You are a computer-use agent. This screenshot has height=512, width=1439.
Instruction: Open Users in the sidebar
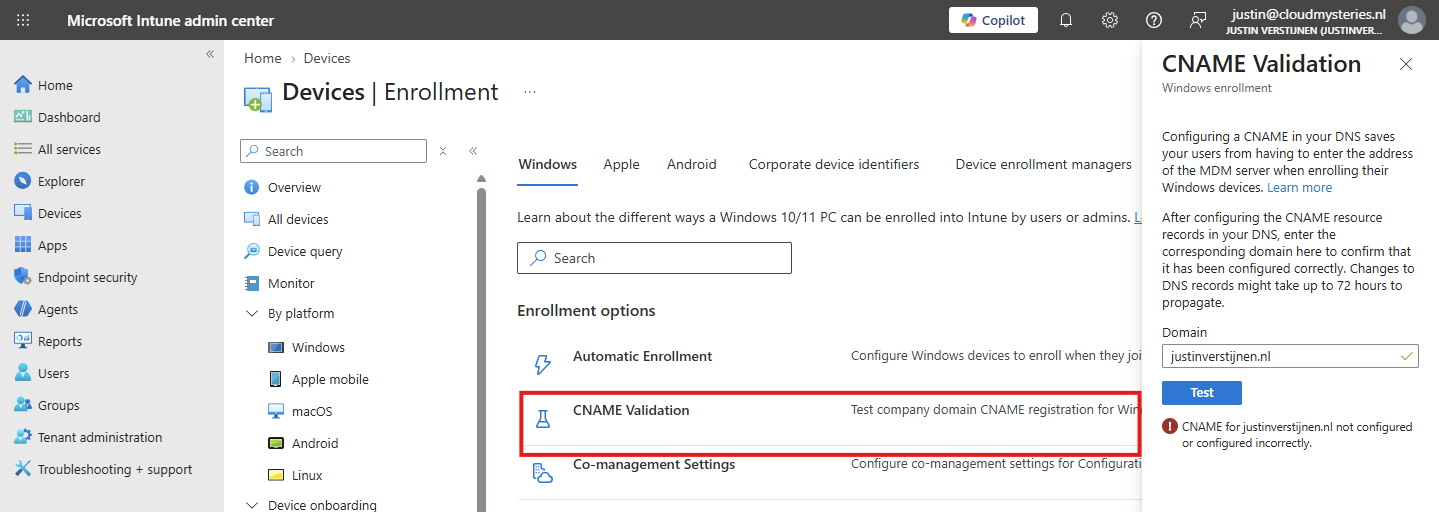coord(54,373)
